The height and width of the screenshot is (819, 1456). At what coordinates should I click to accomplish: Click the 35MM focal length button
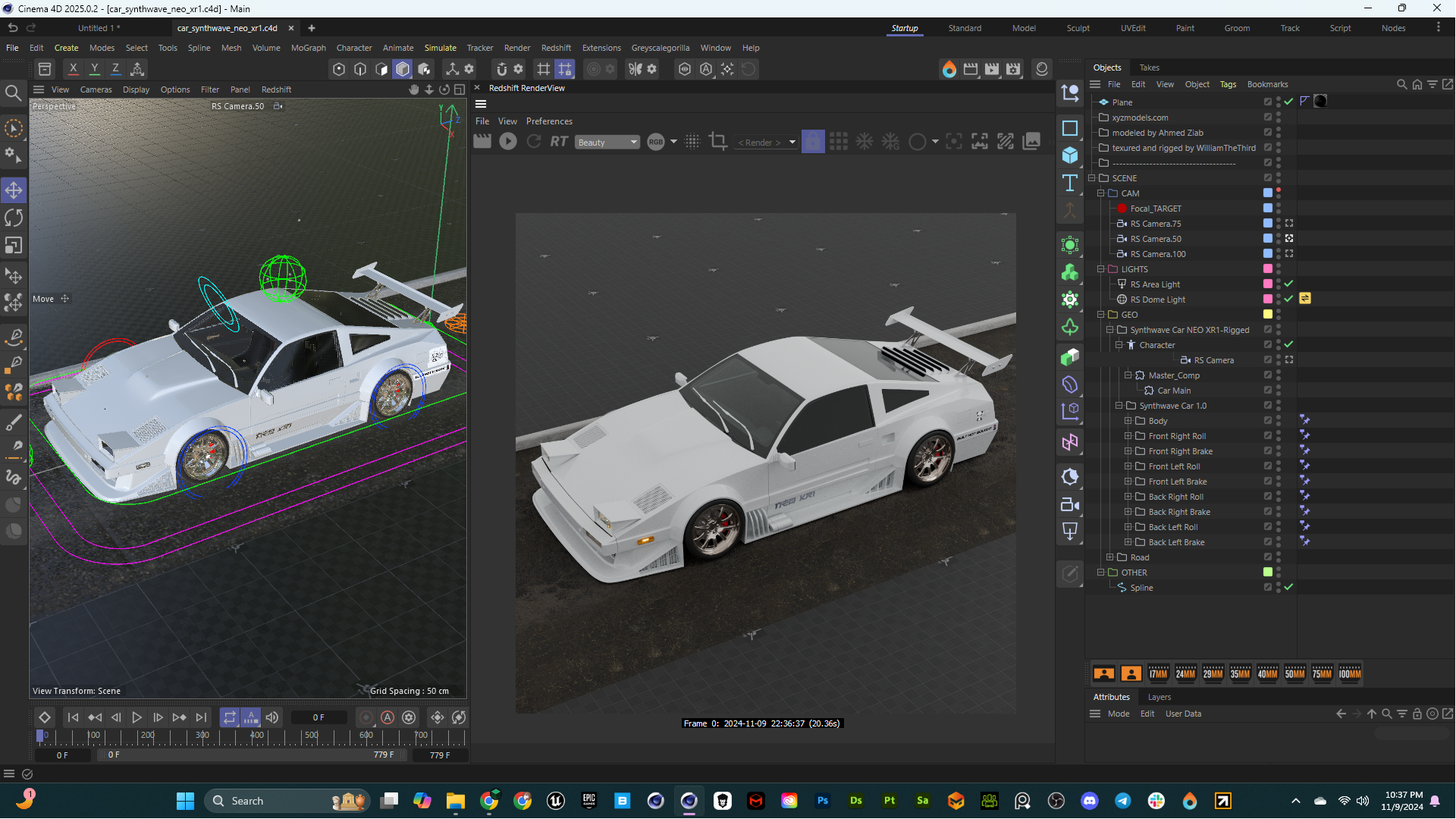click(x=1240, y=673)
